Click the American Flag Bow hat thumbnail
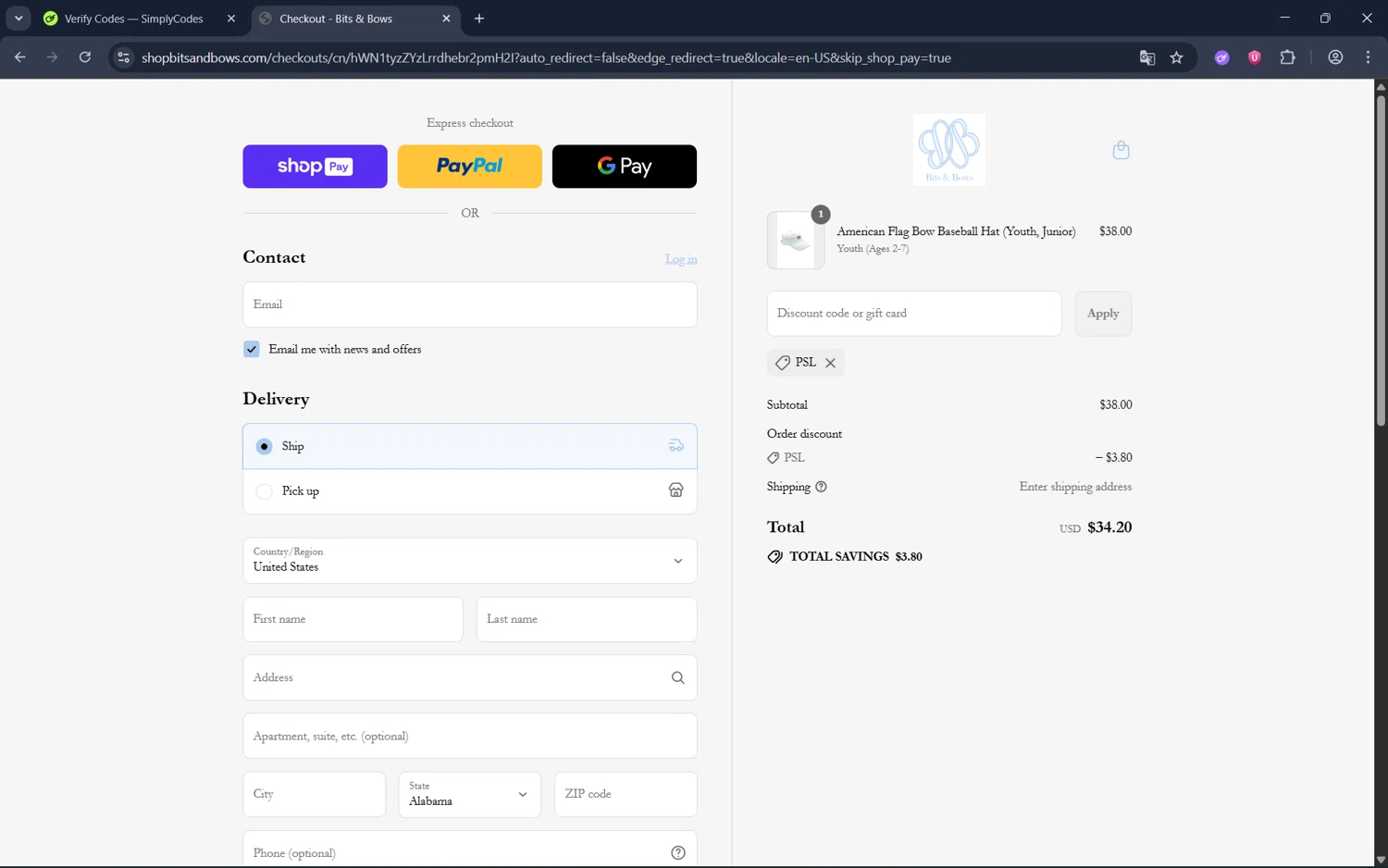This screenshot has height=868, width=1388. pos(796,241)
